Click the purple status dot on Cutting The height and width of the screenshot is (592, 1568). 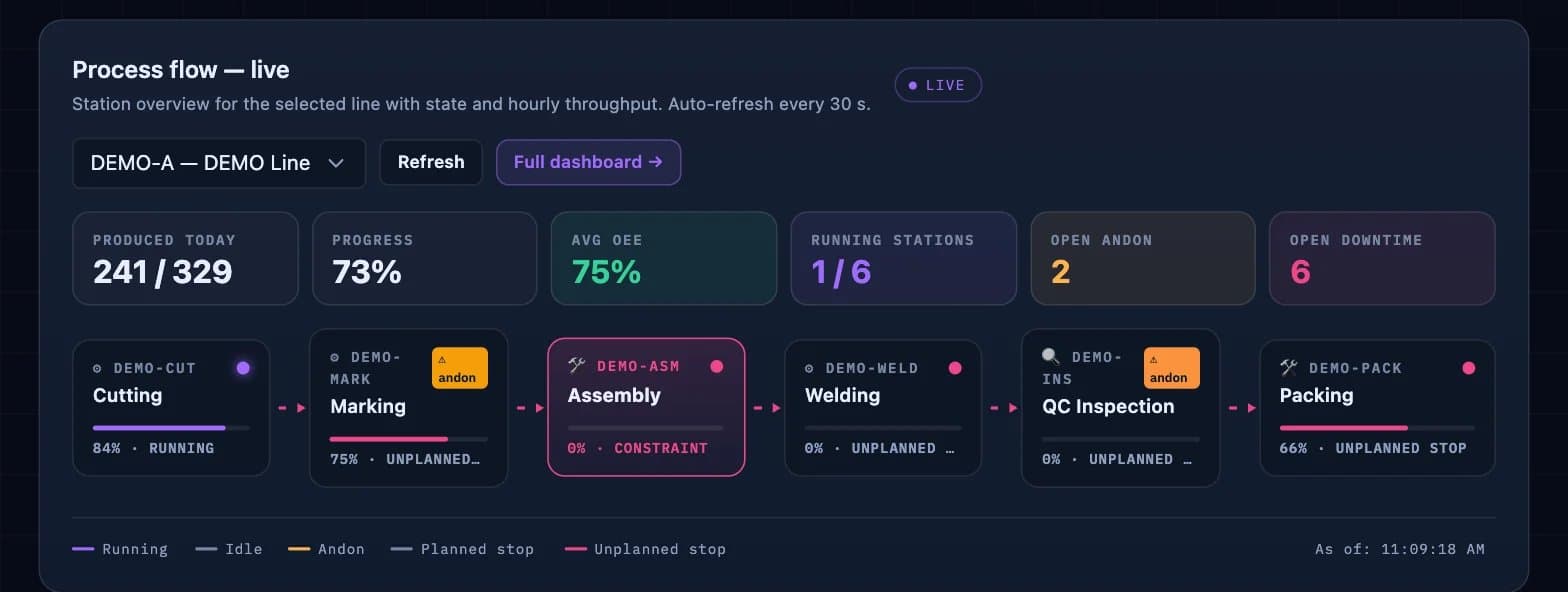243,368
